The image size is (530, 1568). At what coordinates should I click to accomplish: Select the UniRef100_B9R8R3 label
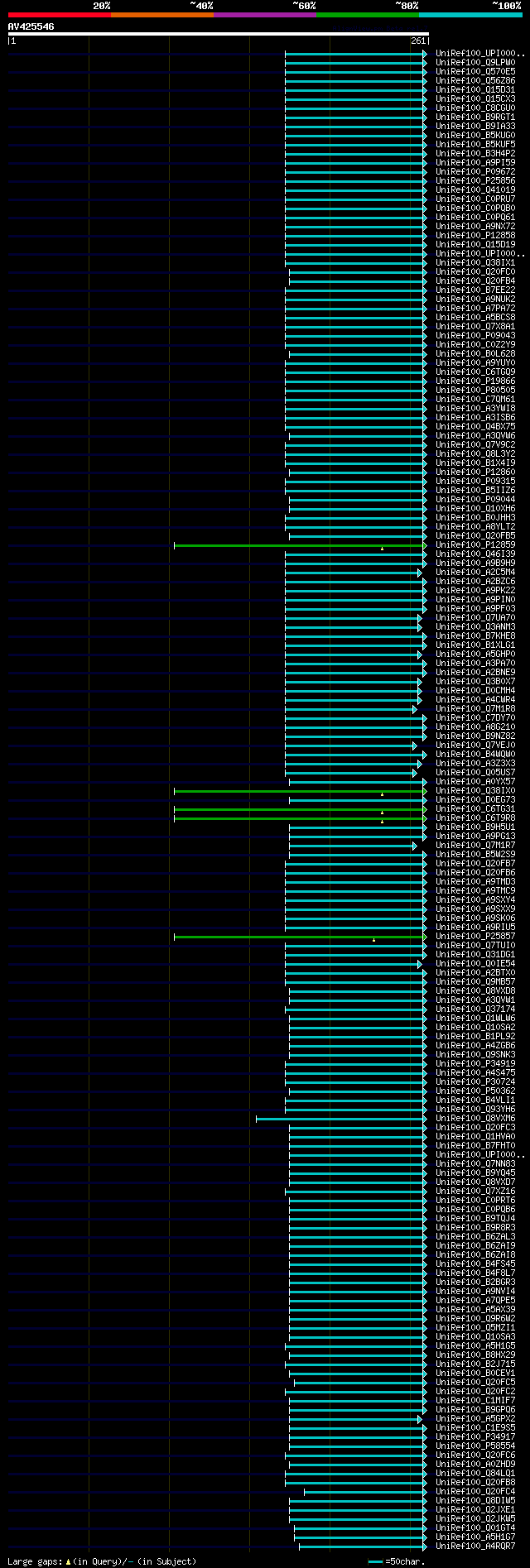click(475, 1228)
